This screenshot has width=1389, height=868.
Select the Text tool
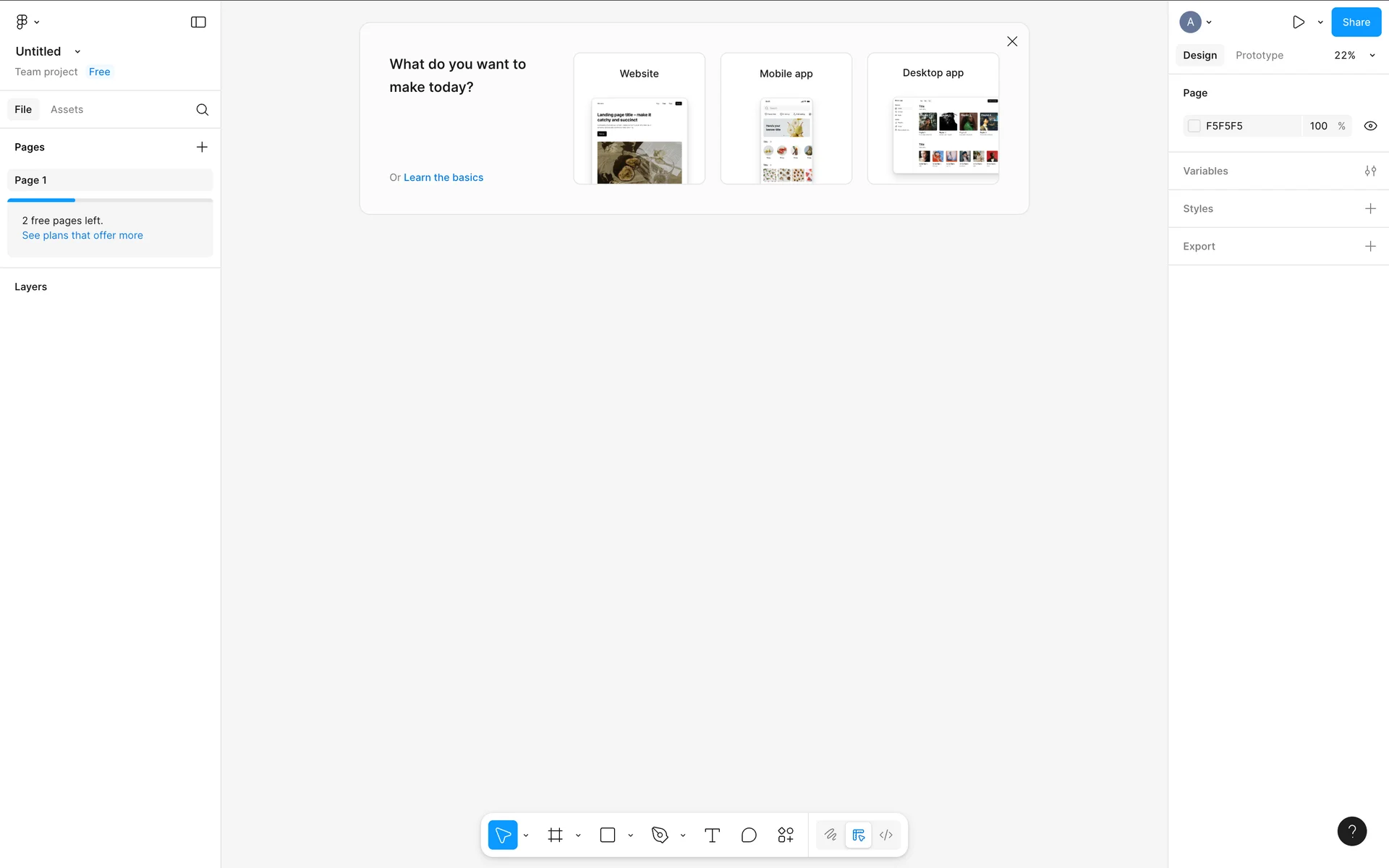[x=712, y=835]
